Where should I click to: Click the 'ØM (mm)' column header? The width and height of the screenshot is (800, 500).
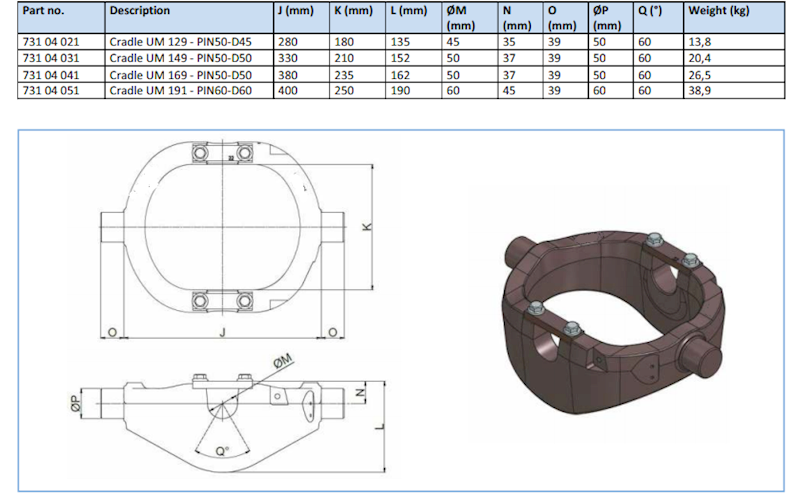coord(470,18)
